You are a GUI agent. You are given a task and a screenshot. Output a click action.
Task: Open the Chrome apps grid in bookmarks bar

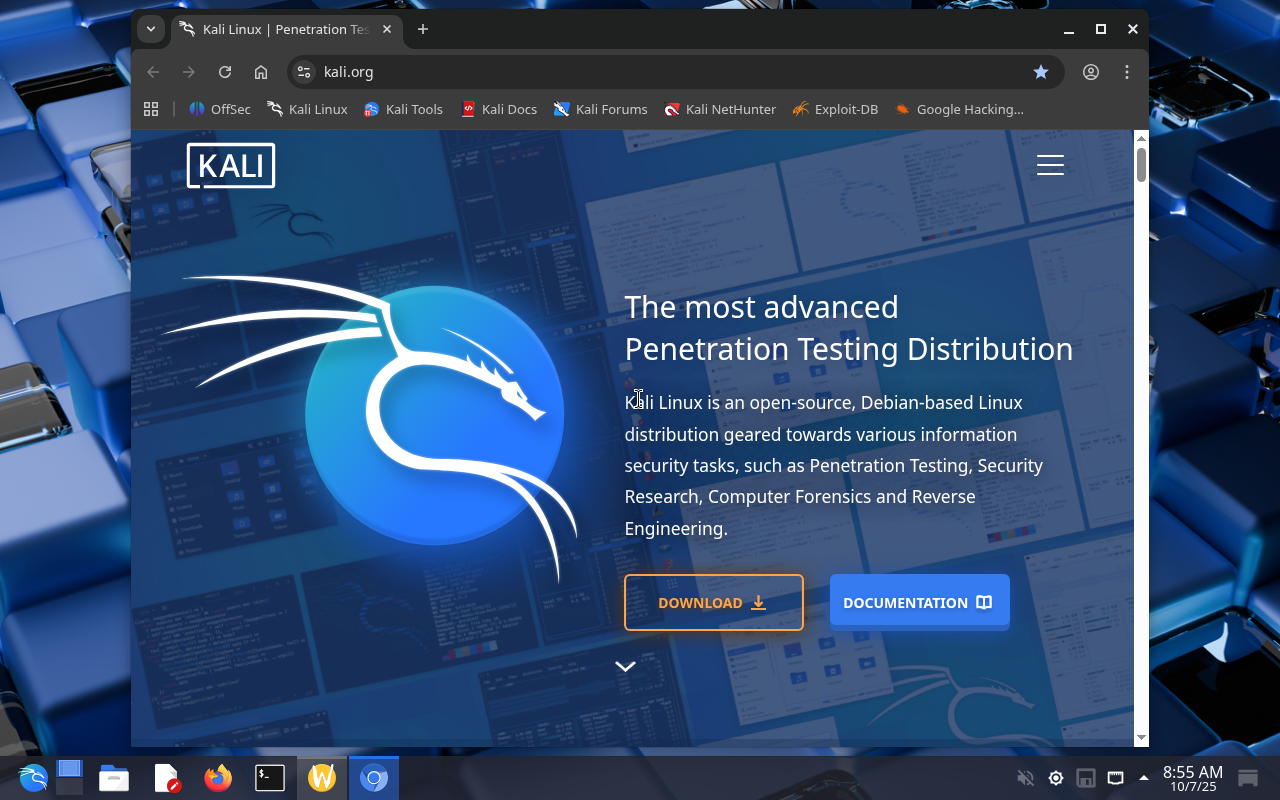coord(152,109)
